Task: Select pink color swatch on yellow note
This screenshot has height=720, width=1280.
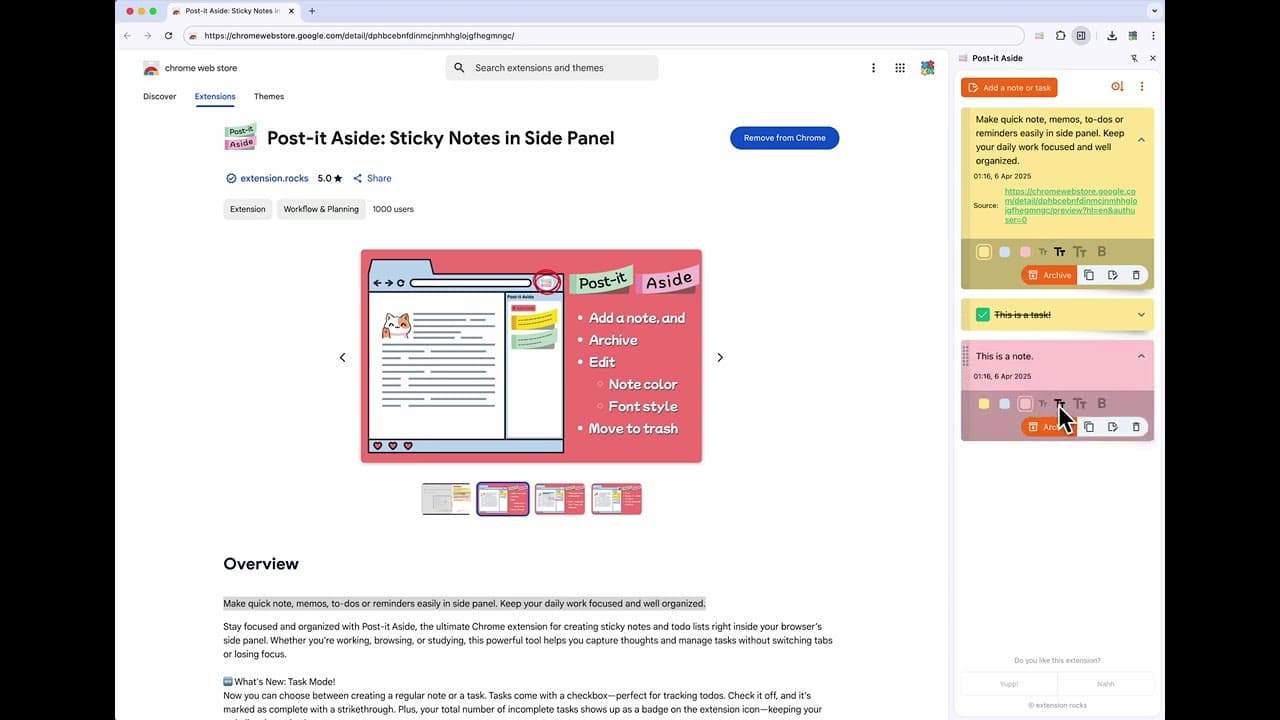Action: click(x=1025, y=252)
